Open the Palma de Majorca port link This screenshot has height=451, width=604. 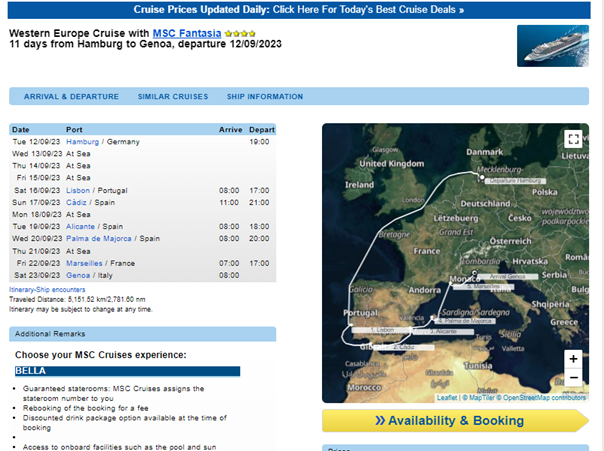point(99,238)
